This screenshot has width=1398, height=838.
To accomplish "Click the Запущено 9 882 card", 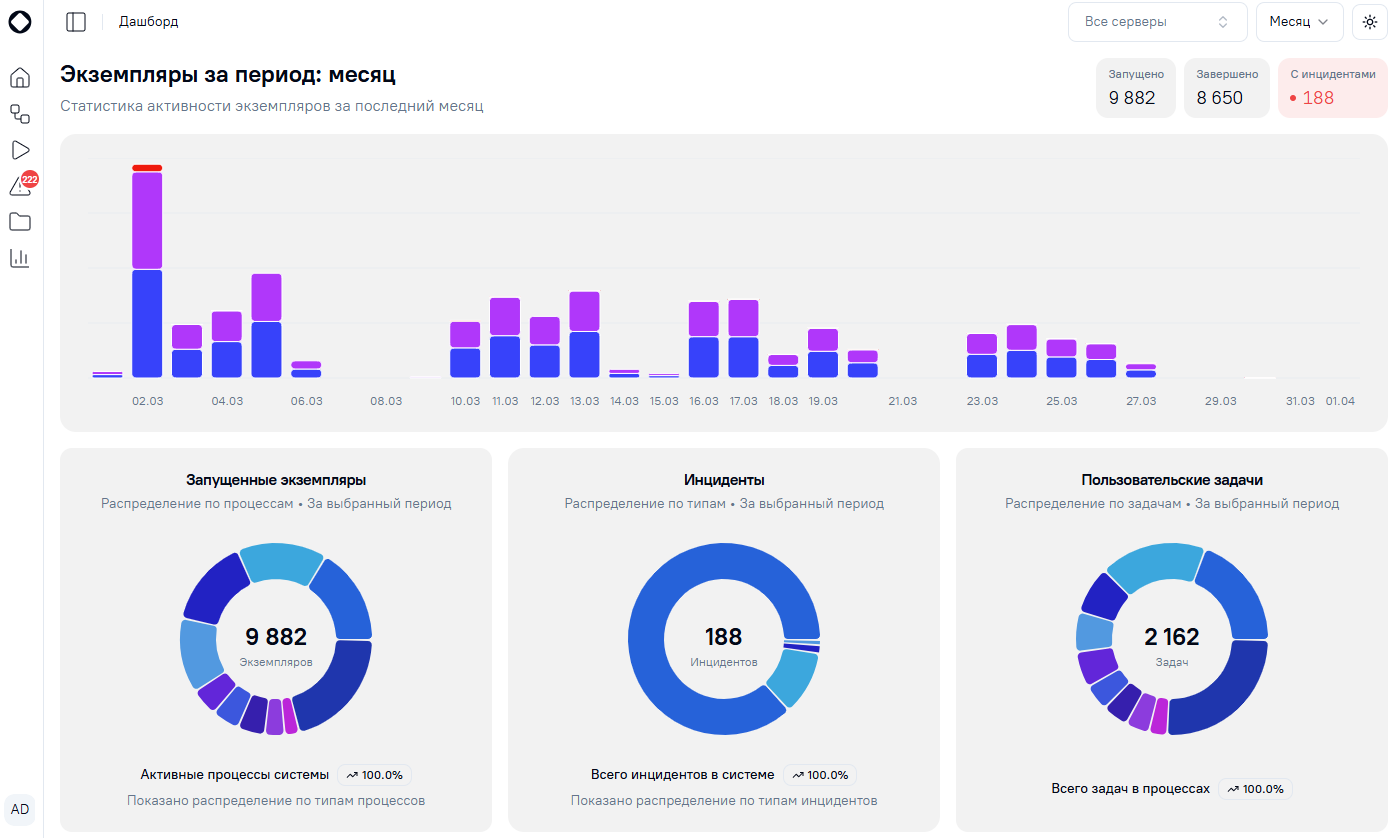I will 1135,88.
